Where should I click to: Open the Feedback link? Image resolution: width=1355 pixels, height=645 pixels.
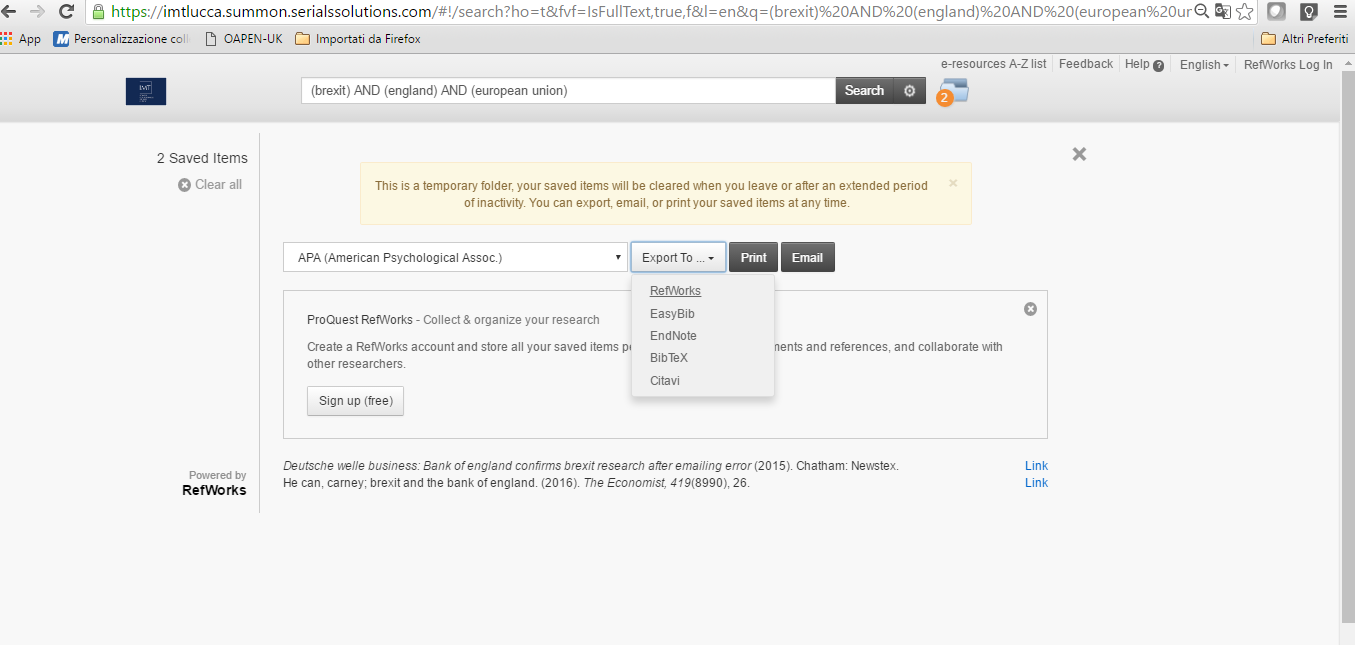tap(1085, 64)
